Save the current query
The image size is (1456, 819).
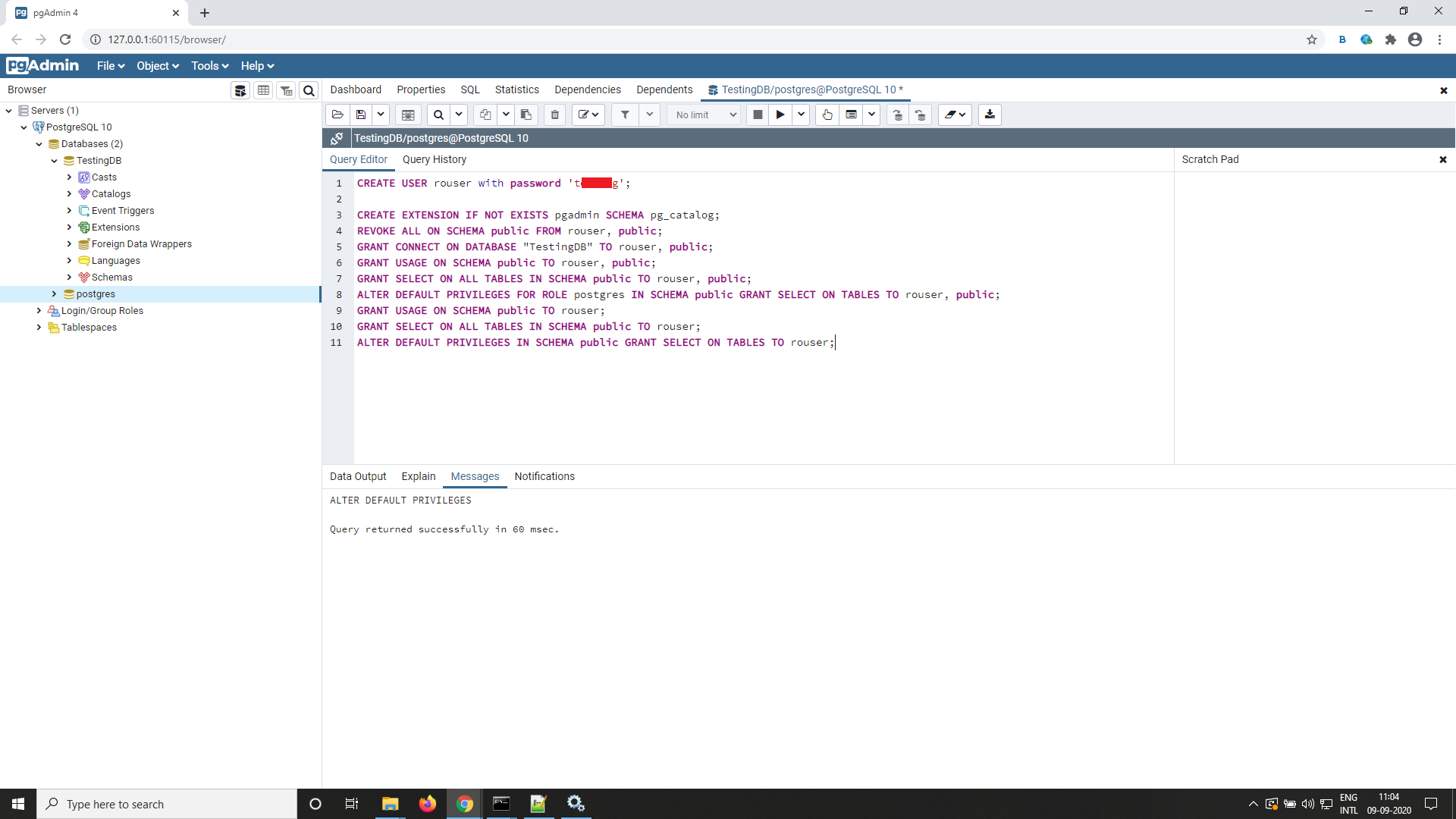pos(362,115)
